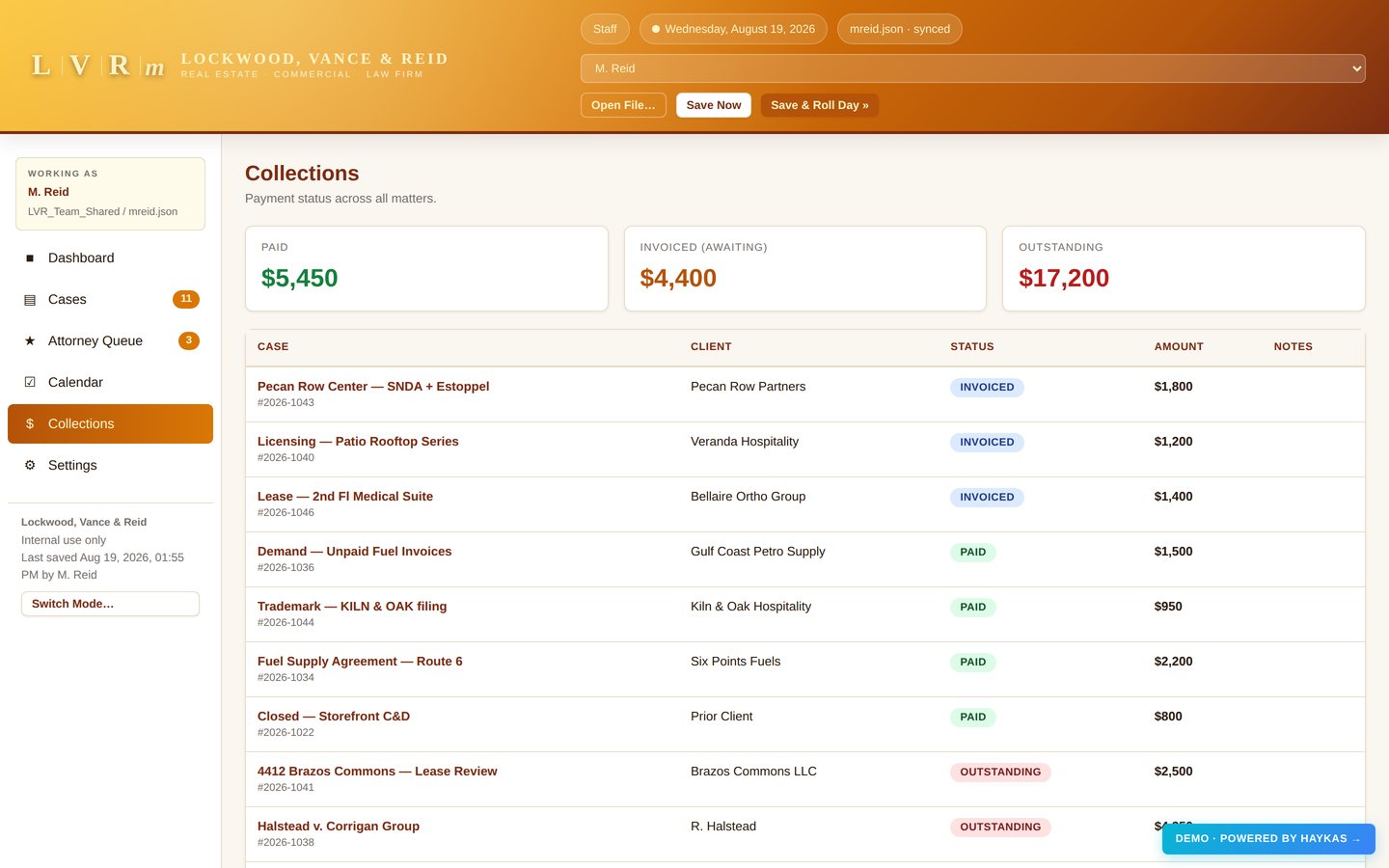Click the $1,800 amount cell
The width and height of the screenshot is (1389, 868).
(x=1174, y=387)
